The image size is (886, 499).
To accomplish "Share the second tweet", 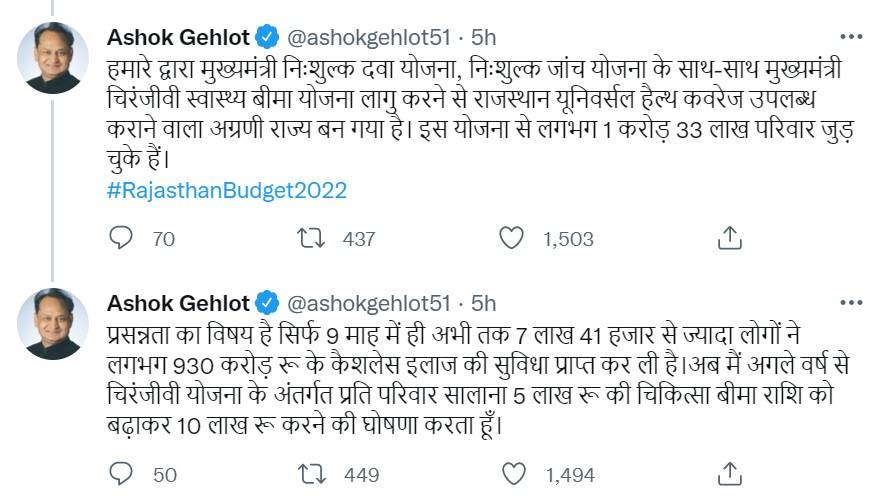I will (x=730, y=473).
